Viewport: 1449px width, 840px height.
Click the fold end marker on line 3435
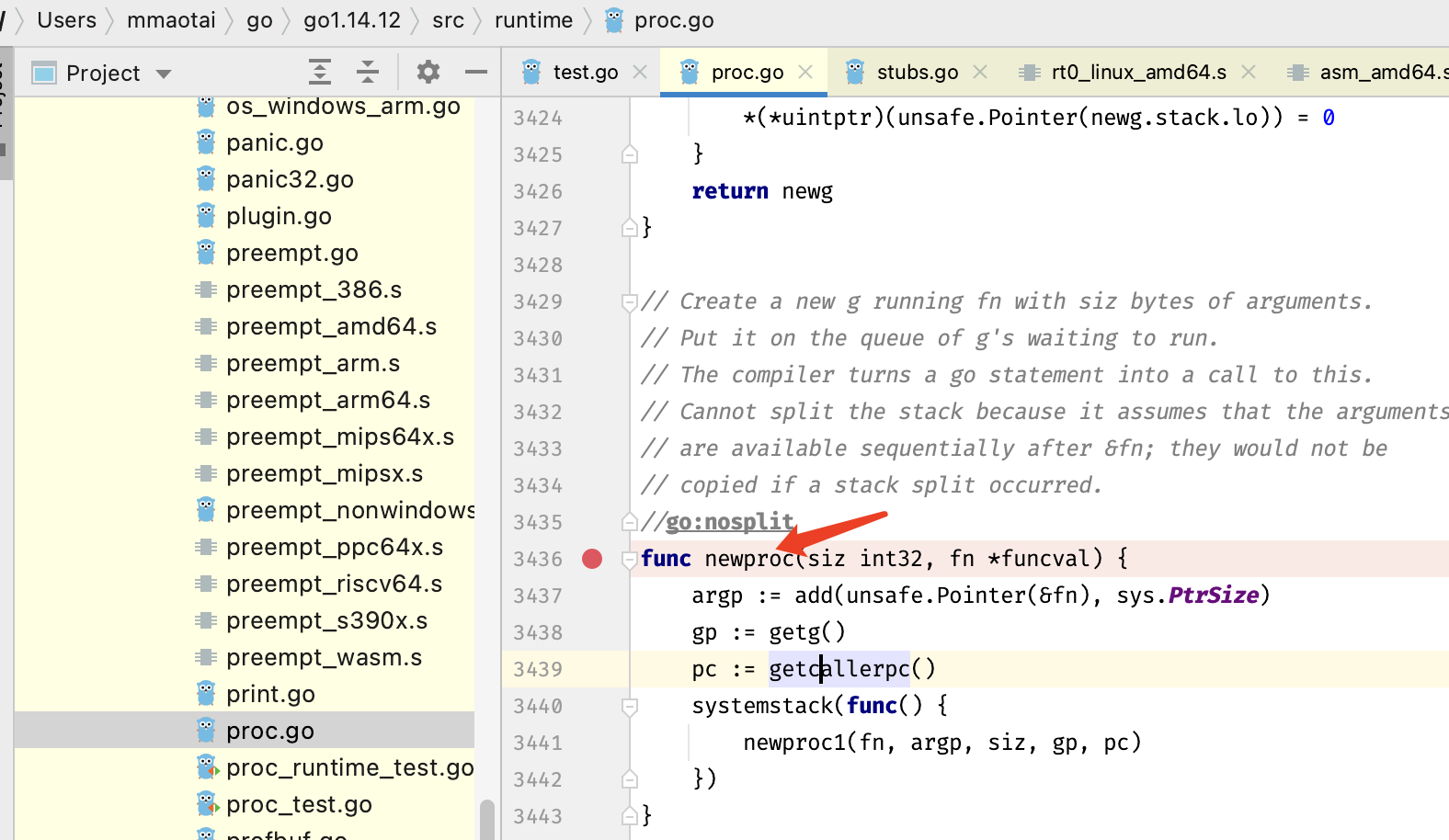tap(630, 522)
